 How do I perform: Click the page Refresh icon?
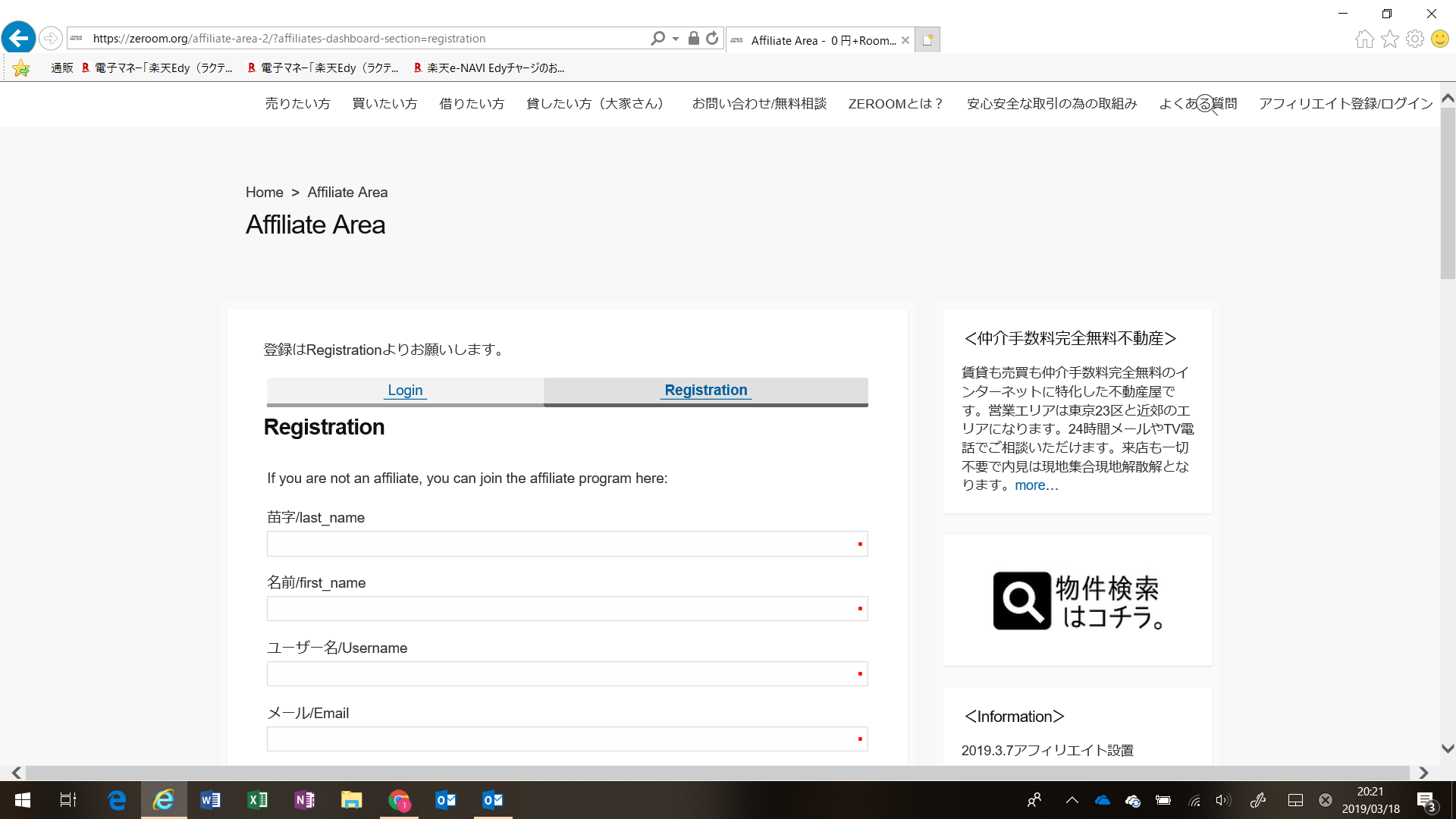pyautogui.click(x=712, y=38)
